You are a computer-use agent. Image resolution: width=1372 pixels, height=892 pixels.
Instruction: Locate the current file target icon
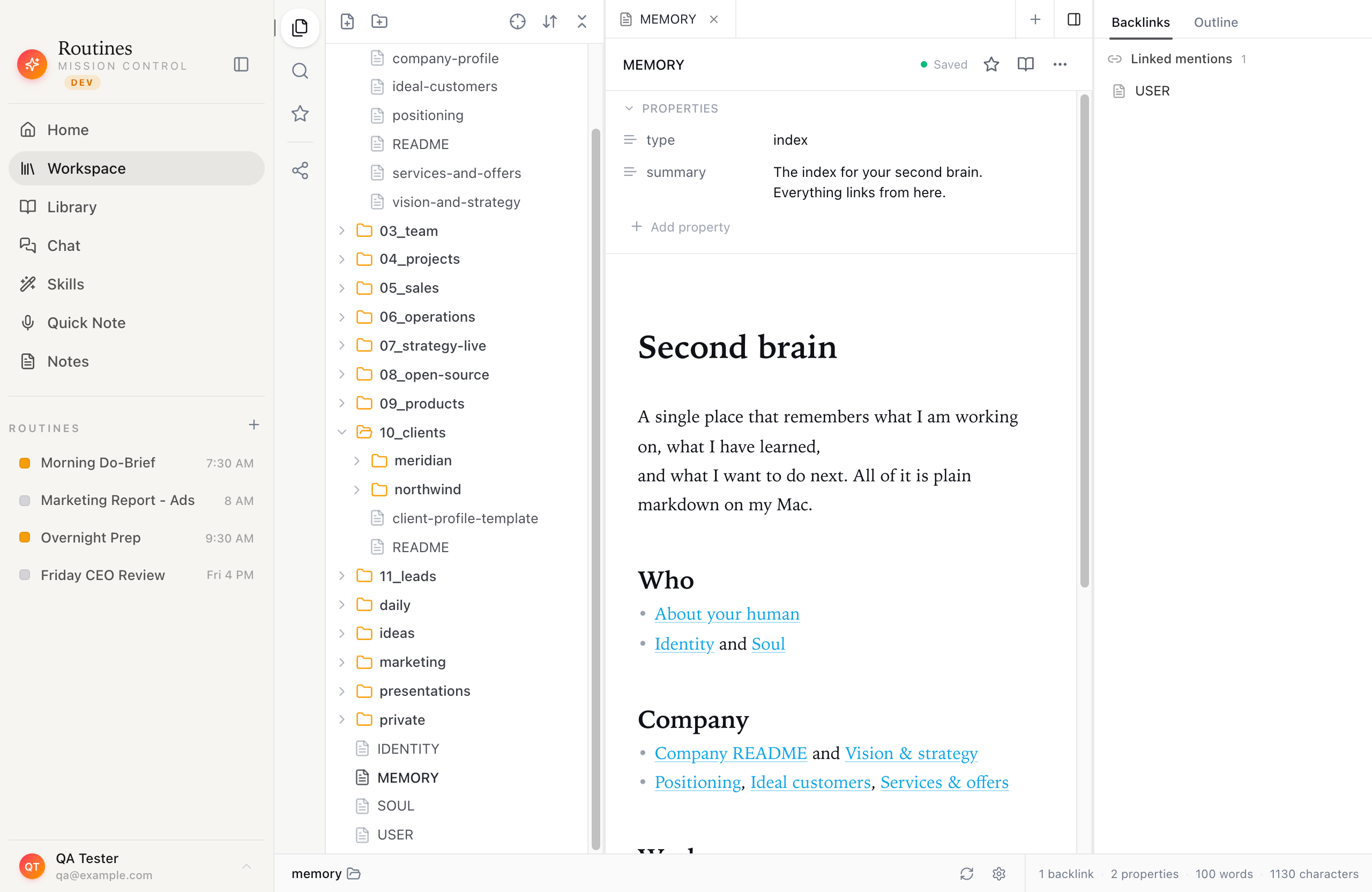click(518, 21)
